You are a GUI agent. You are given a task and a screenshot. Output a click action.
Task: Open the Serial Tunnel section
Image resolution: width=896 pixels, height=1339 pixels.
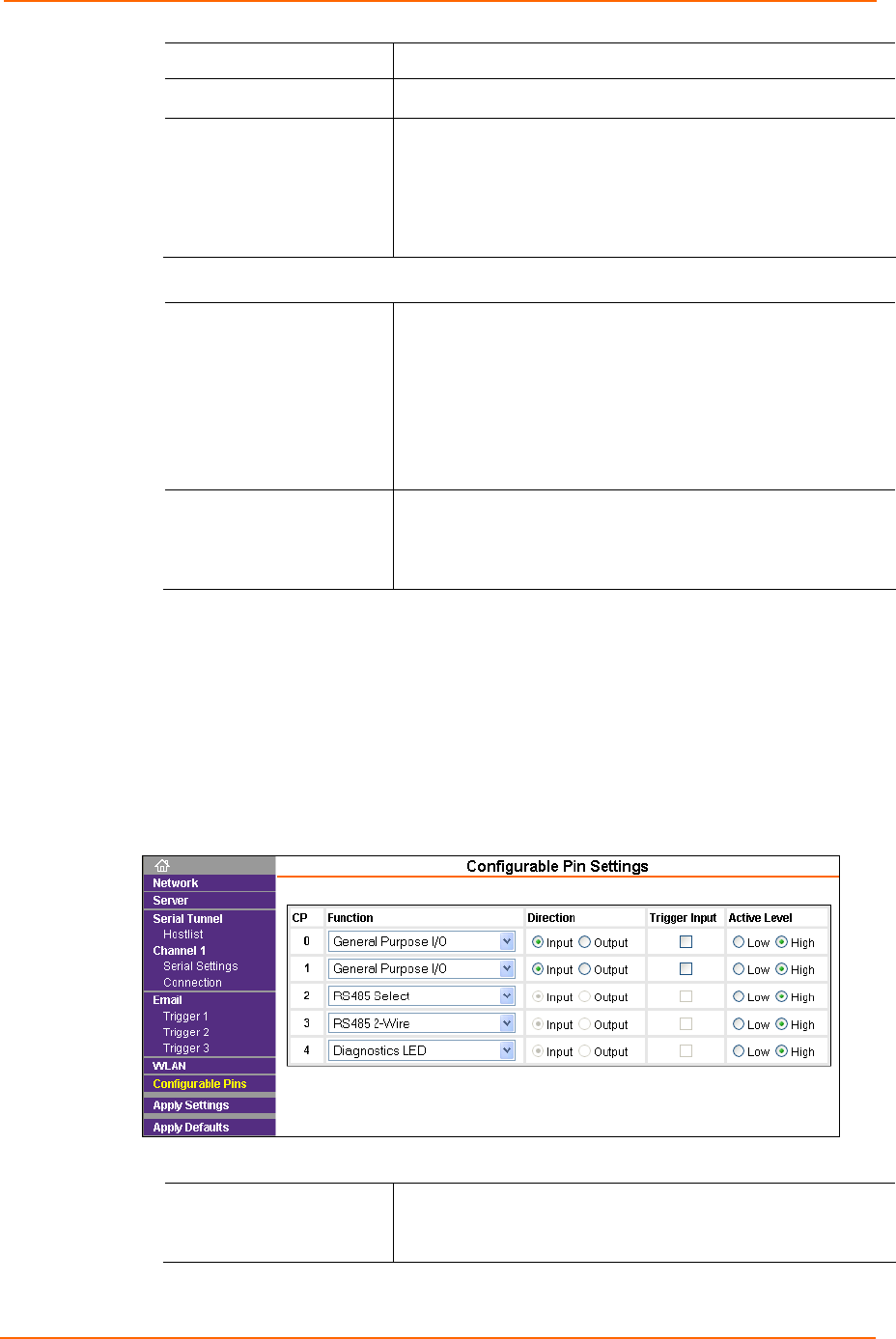click(x=187, y=919)
